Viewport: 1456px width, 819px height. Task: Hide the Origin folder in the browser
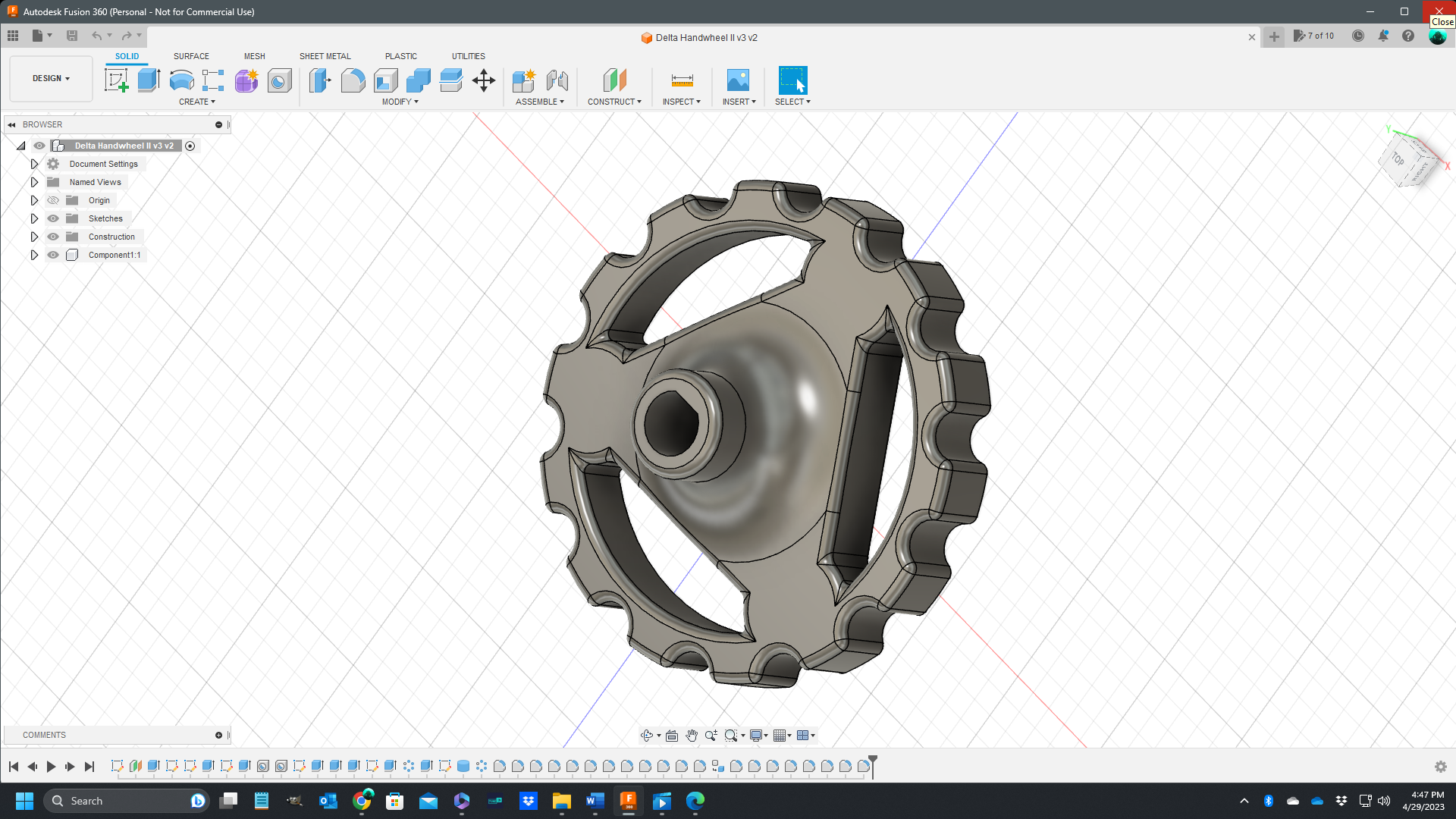(x=53, y=200)
